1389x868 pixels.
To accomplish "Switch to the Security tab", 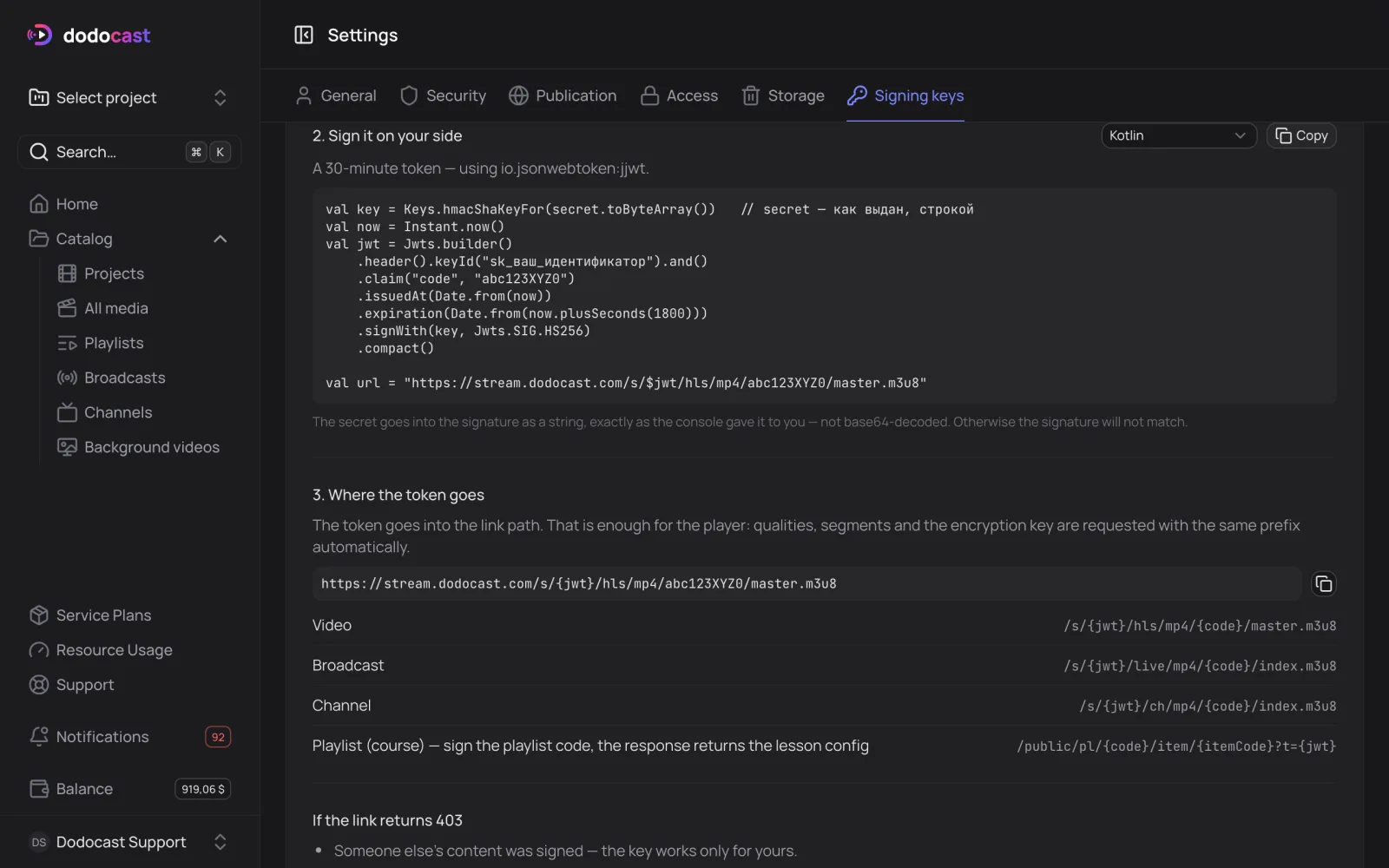I will coord(443,95).
